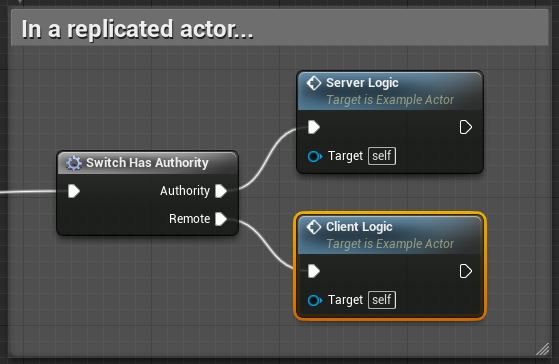
Task: Click the Server Logic output execution pin
Action: tap(466, 127)
